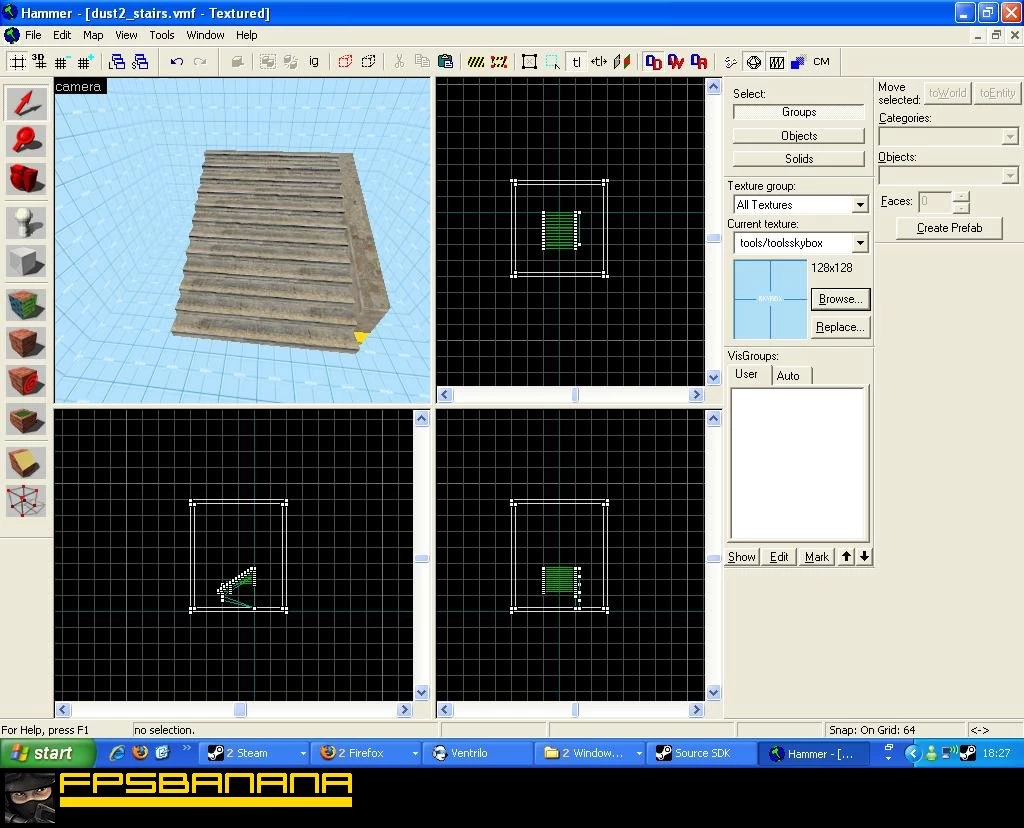Expand the Categories combo box

coord(1010,136)
